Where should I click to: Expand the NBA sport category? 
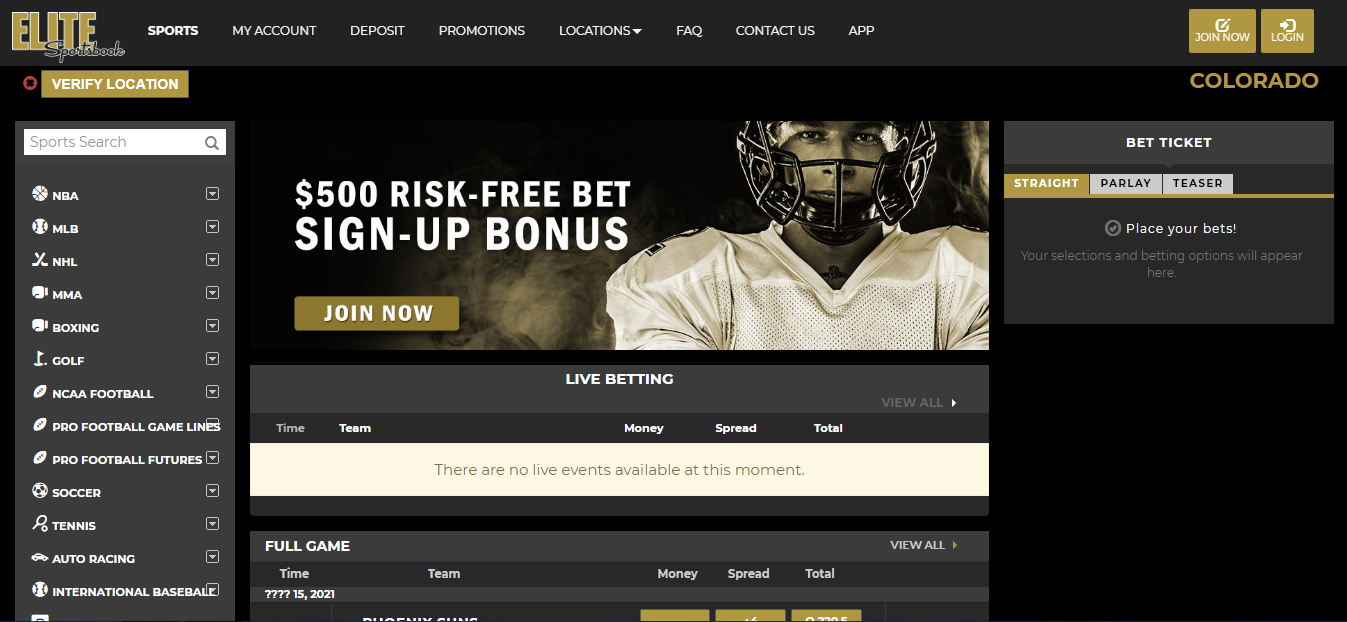pos(212,194)
